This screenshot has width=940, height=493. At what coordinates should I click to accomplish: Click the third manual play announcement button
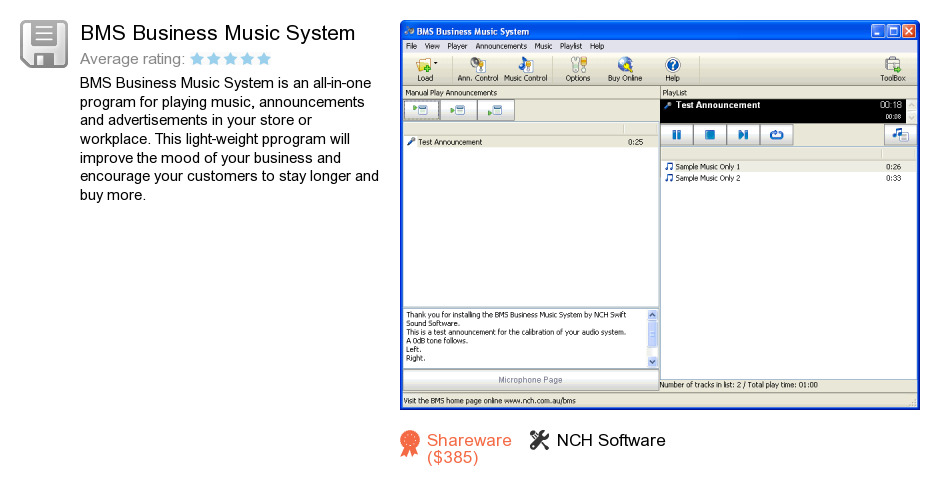(495, 110)
